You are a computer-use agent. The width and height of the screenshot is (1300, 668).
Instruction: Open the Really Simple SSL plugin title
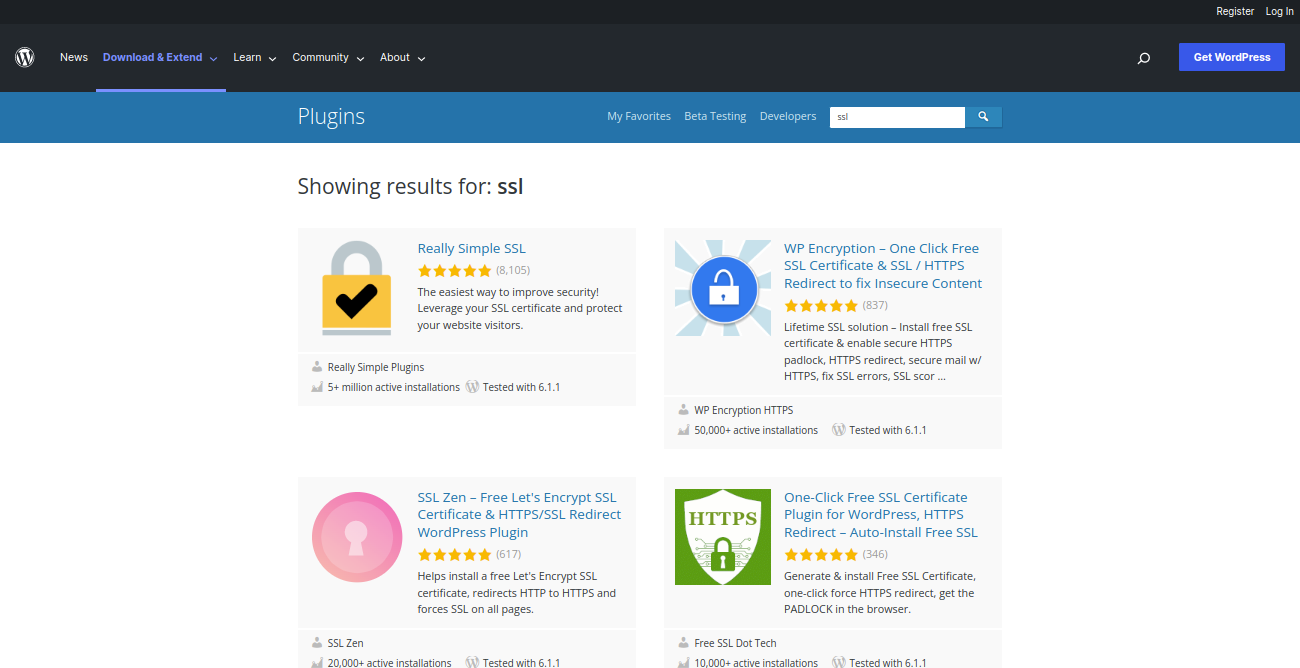pyautogui.click(x=471, y=248)
